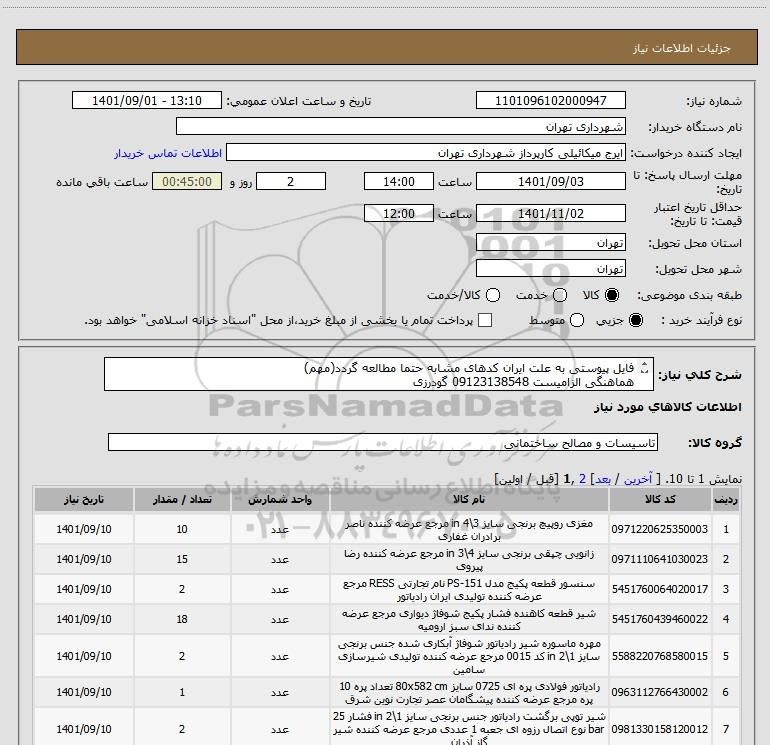The height and width of the screenshot is (745, 770).
Task: Go to the آخرین page link
Action: point(637,479)
